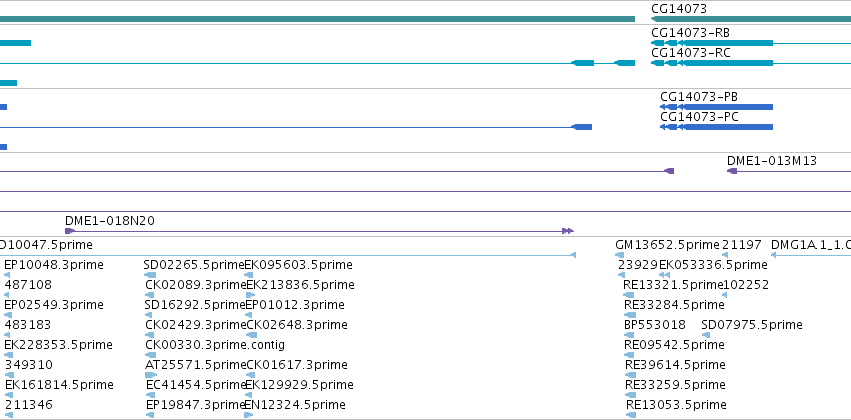Select the RE13053.5prime EST label
Viewport: 851px width, 420px height.
pyautogui.click(x=676, y=405)
